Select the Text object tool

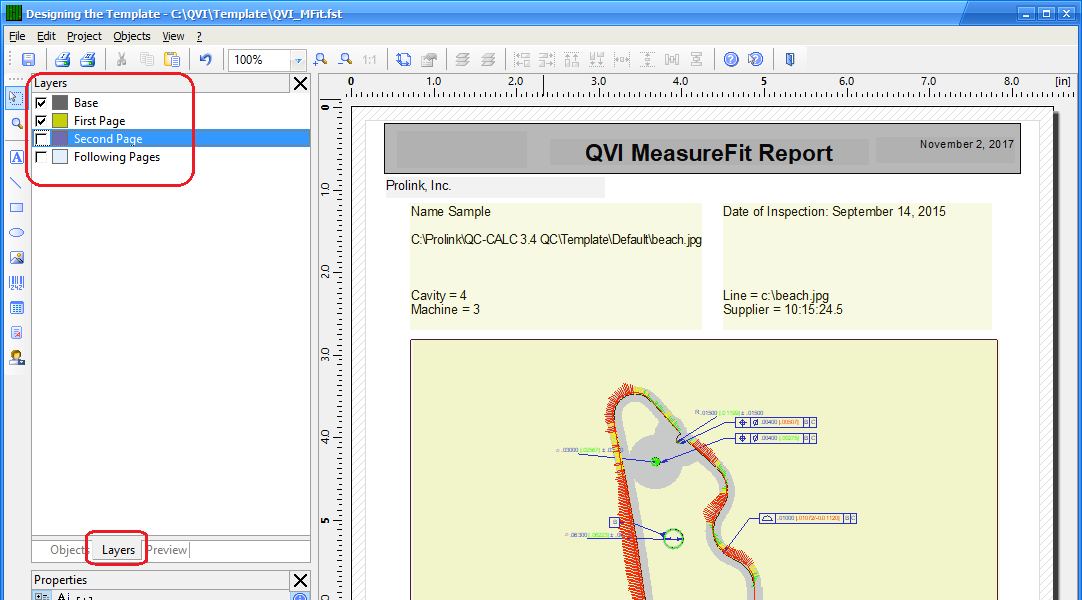coord(17,157)
